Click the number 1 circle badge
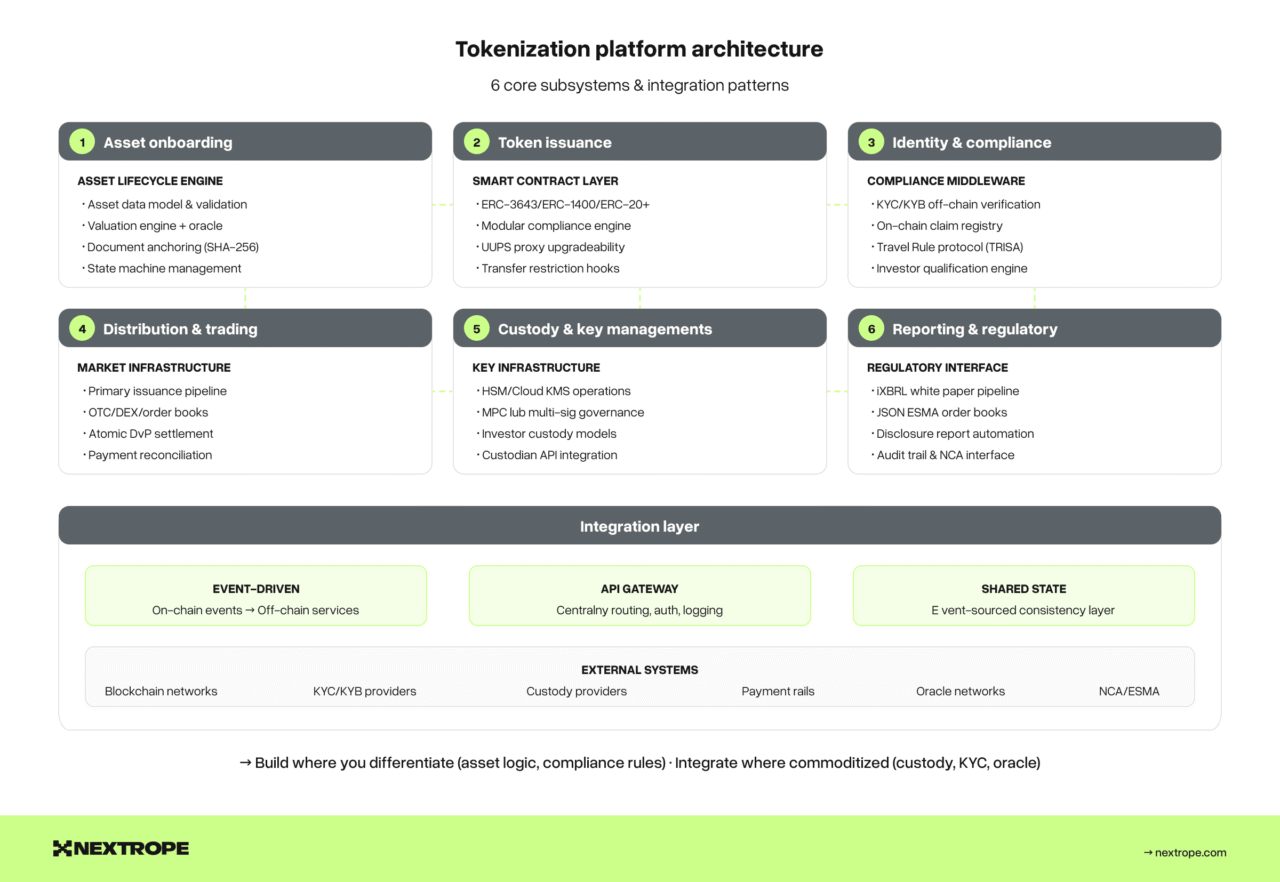Screen dimensions: 1280x882 coord(82,142)
